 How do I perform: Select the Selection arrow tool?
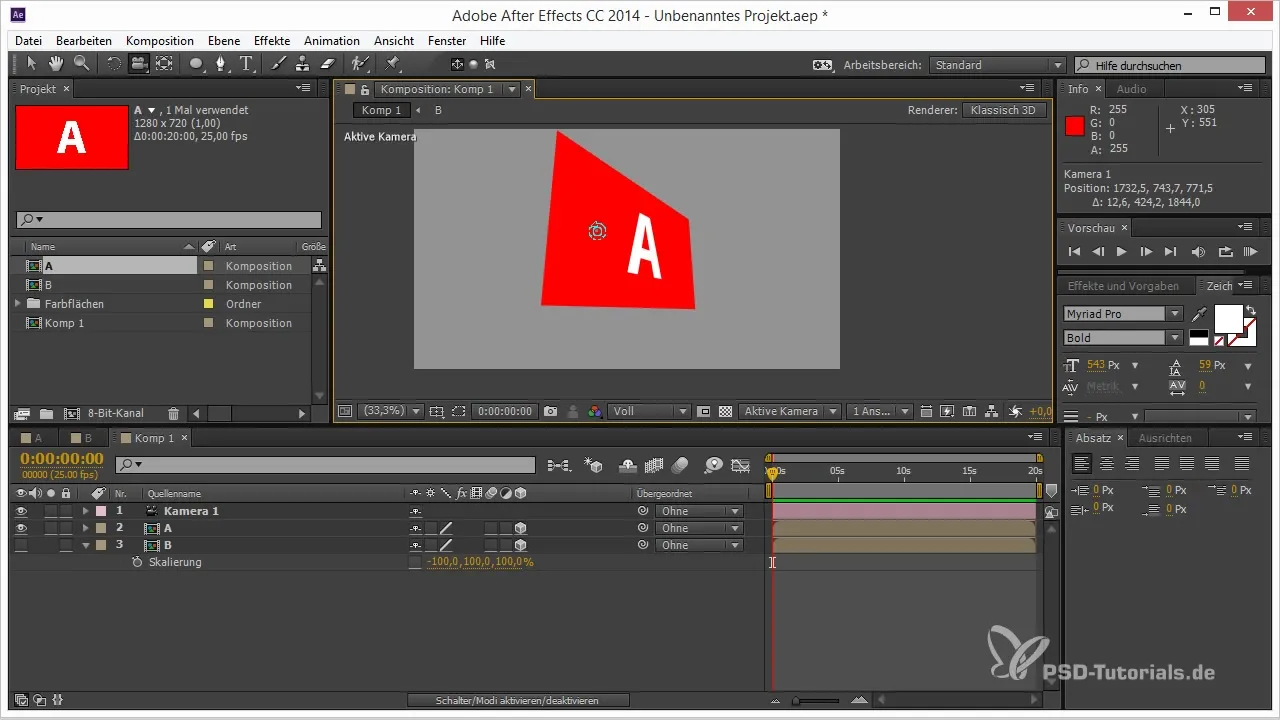31,64
